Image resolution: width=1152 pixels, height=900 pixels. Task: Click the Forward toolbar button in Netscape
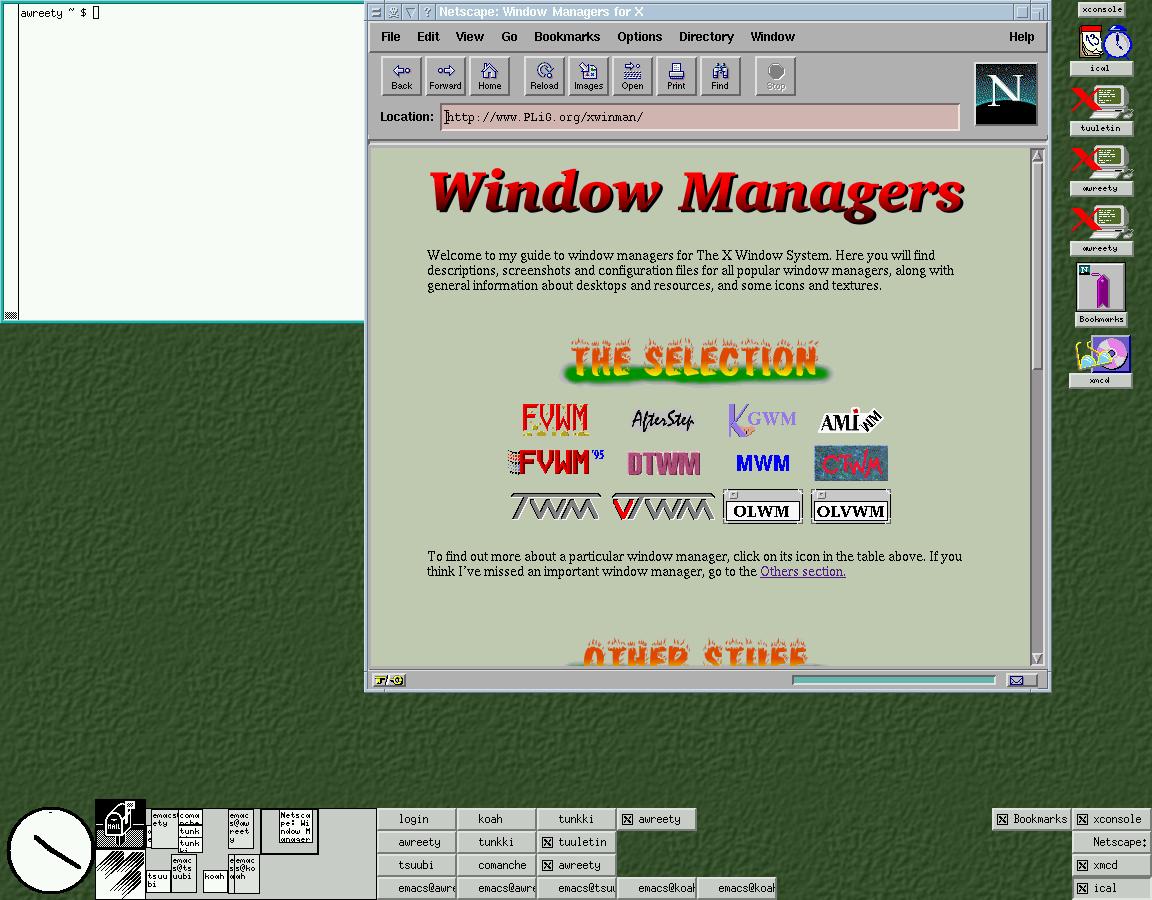[x=445, y=76]
